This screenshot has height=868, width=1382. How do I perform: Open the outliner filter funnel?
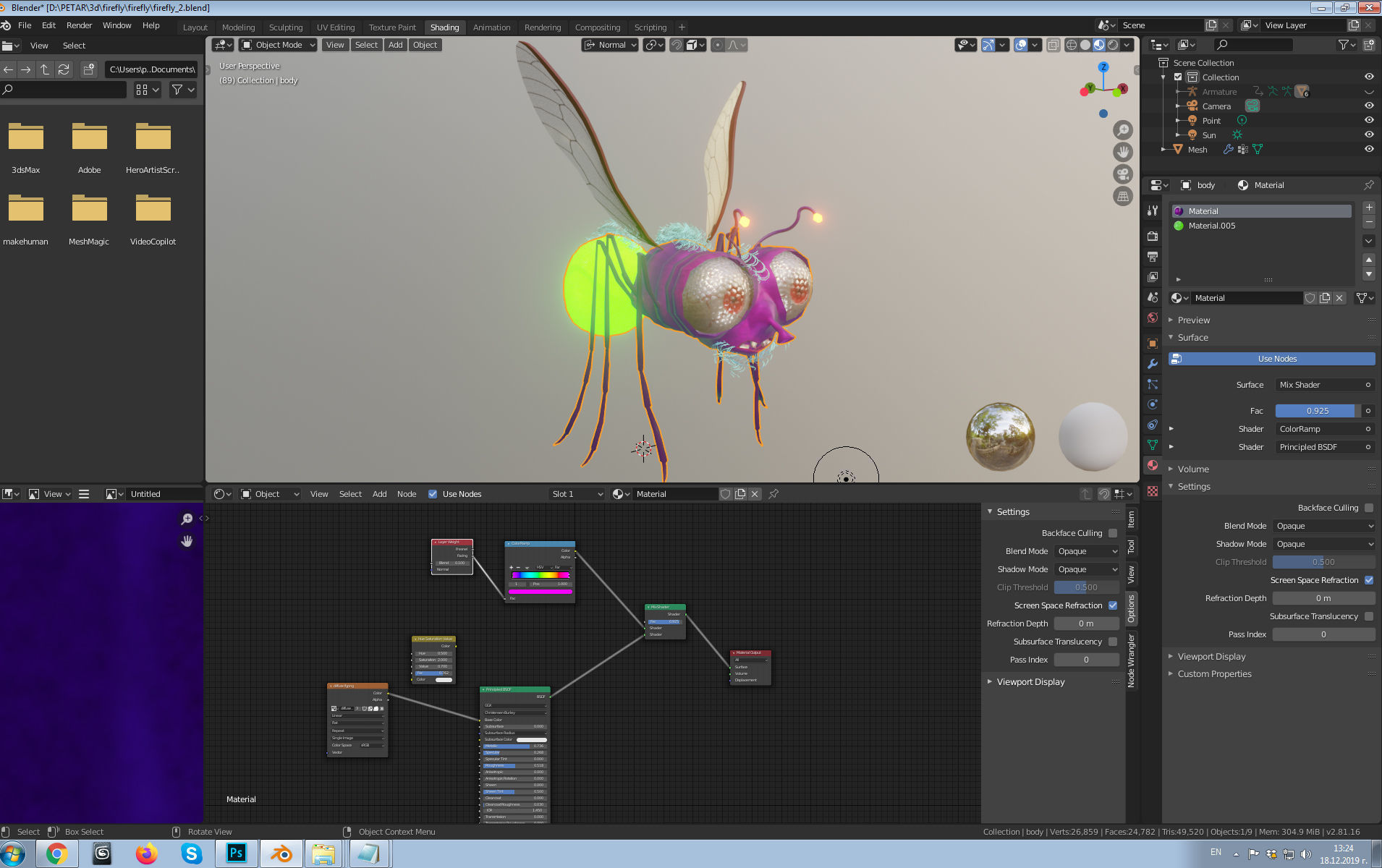click(1344, 45)
